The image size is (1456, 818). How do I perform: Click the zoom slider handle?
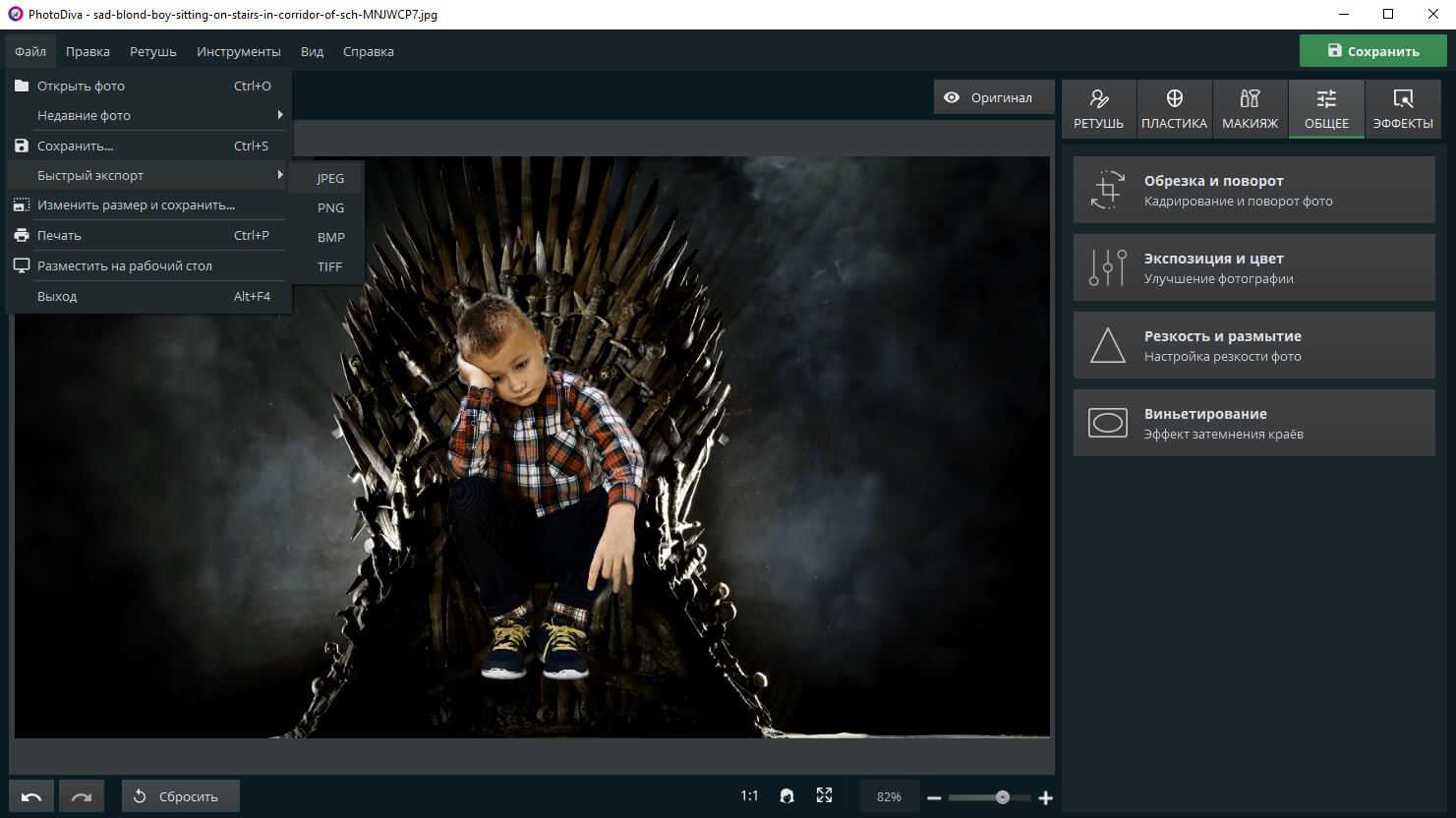[x=1002, y=797]
